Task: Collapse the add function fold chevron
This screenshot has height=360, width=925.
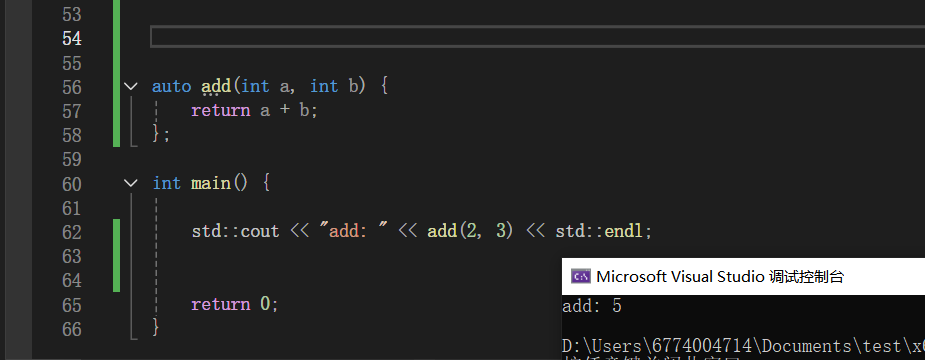Action: point(131,87)
